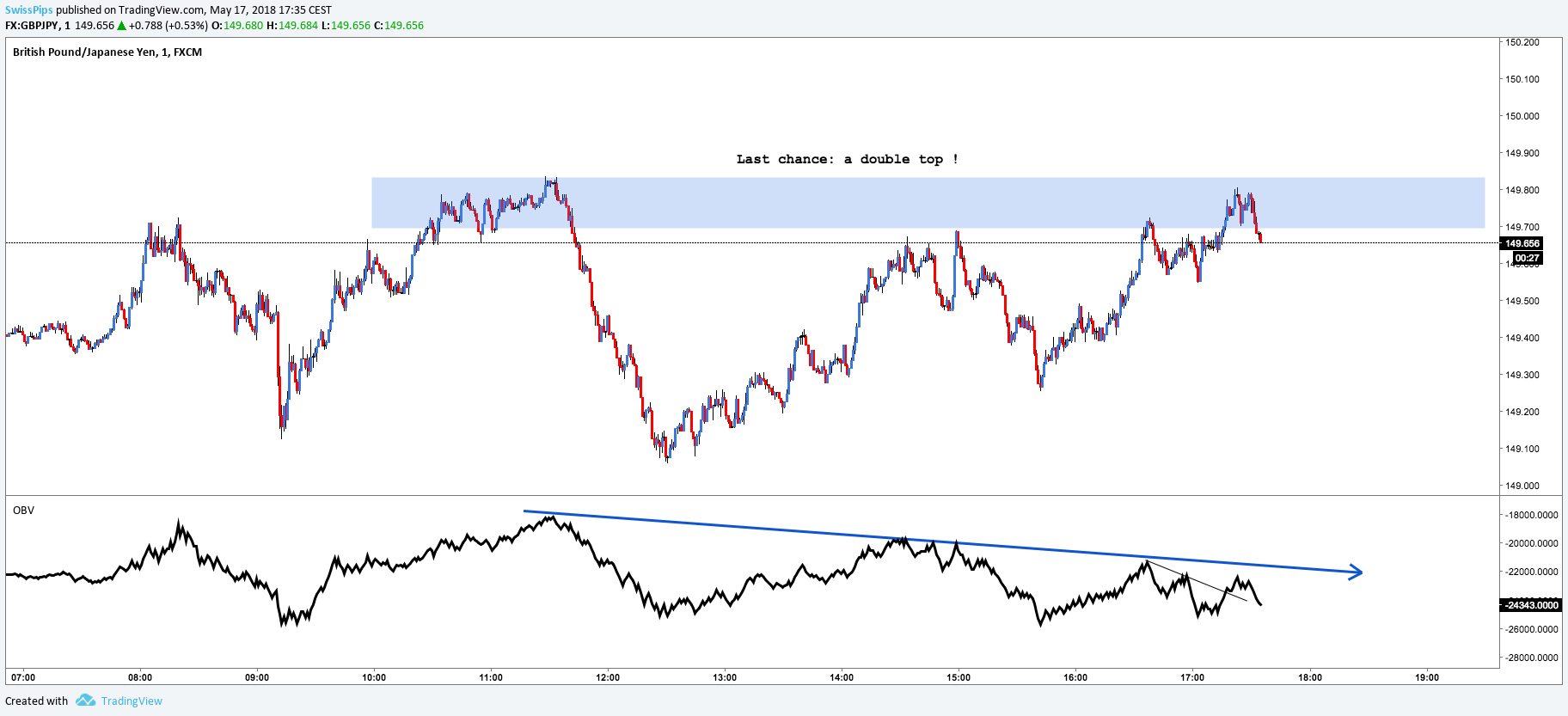Click the 149.200 price axis label
Screen dimensions: 1568x716
point(1522,412)
